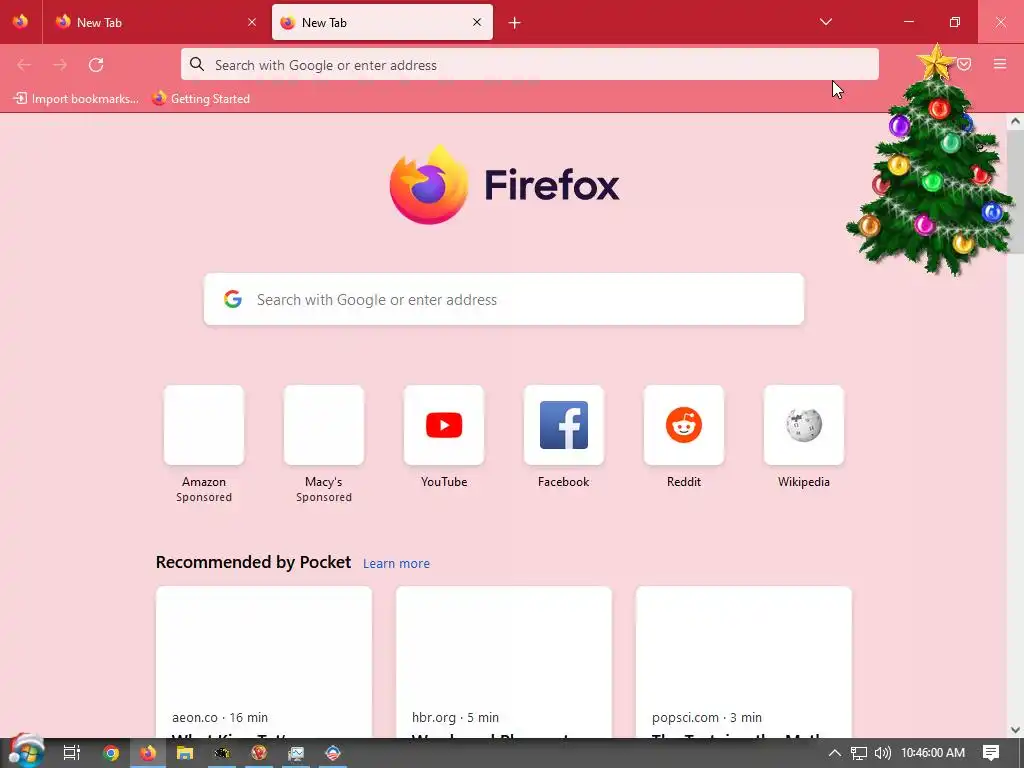The image size is (1024, 768).
Task: Click the magnifier icon in address bar
Action: pyautogui.click(x=197, y=64)
